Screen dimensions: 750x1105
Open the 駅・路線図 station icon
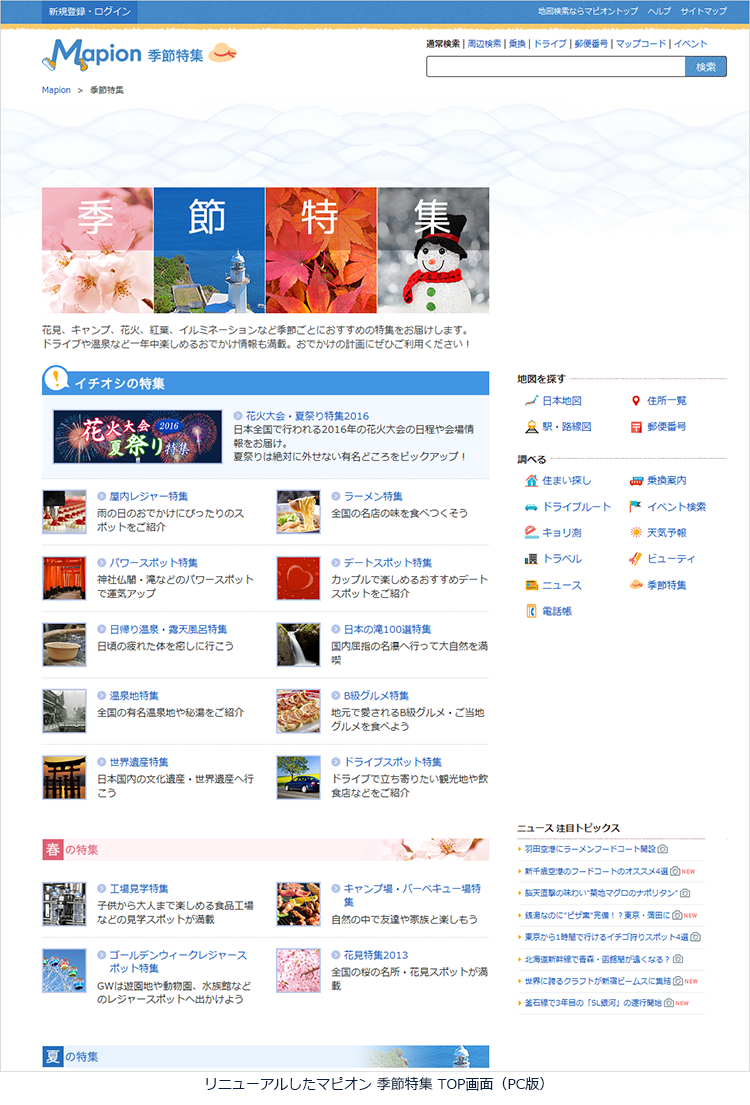coord(531,426)
